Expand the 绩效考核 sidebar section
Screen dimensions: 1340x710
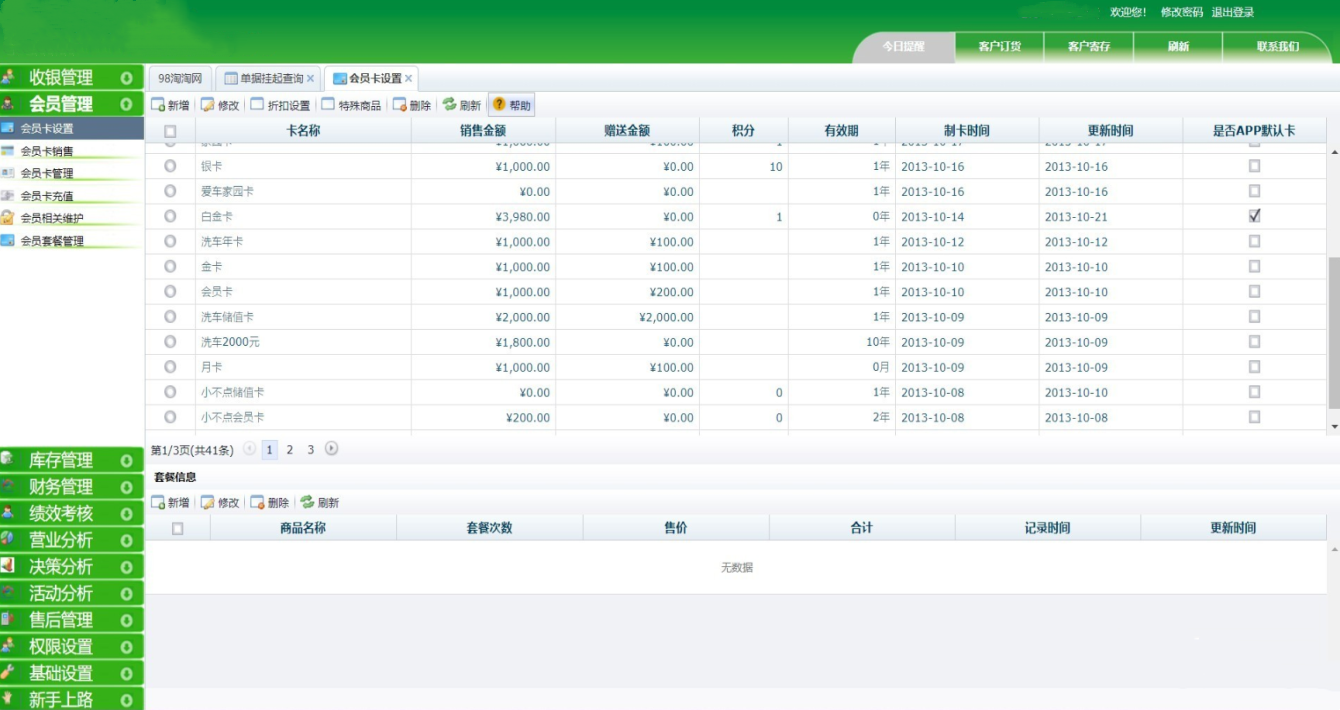coord(72,513)
